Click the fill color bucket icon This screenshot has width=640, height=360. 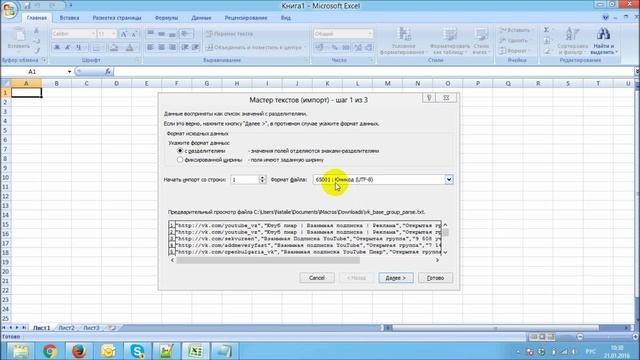[x=115, y=47]
